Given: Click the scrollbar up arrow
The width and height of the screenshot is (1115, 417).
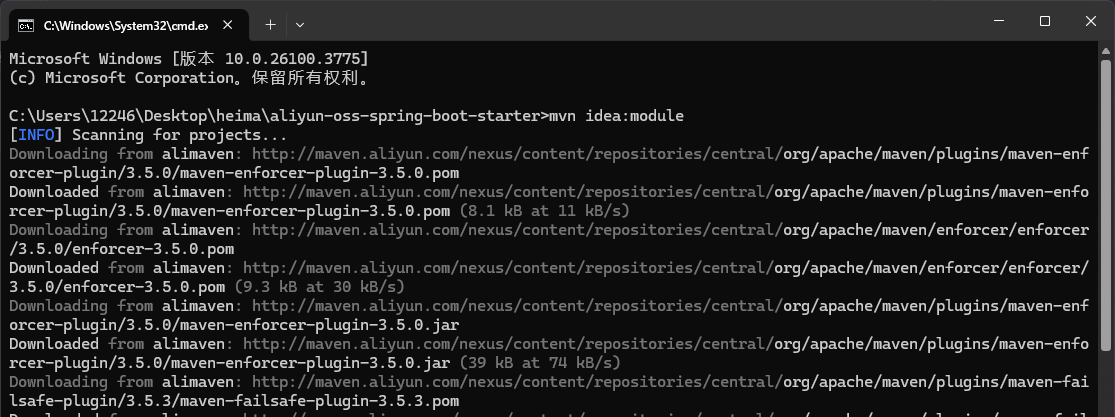Looking at the screenshot, I should (1107, 49).
